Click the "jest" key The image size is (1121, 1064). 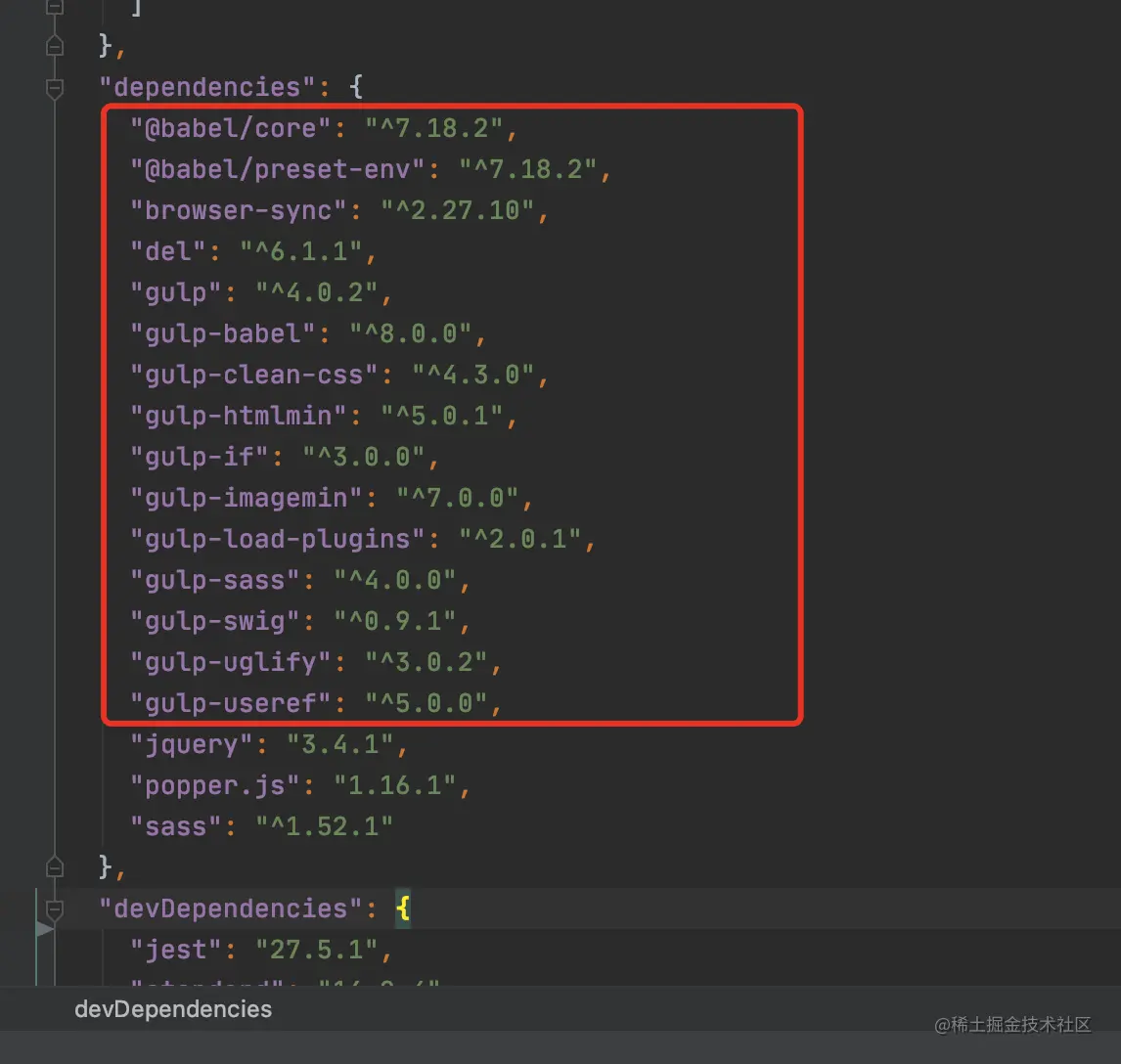[176, 950]
